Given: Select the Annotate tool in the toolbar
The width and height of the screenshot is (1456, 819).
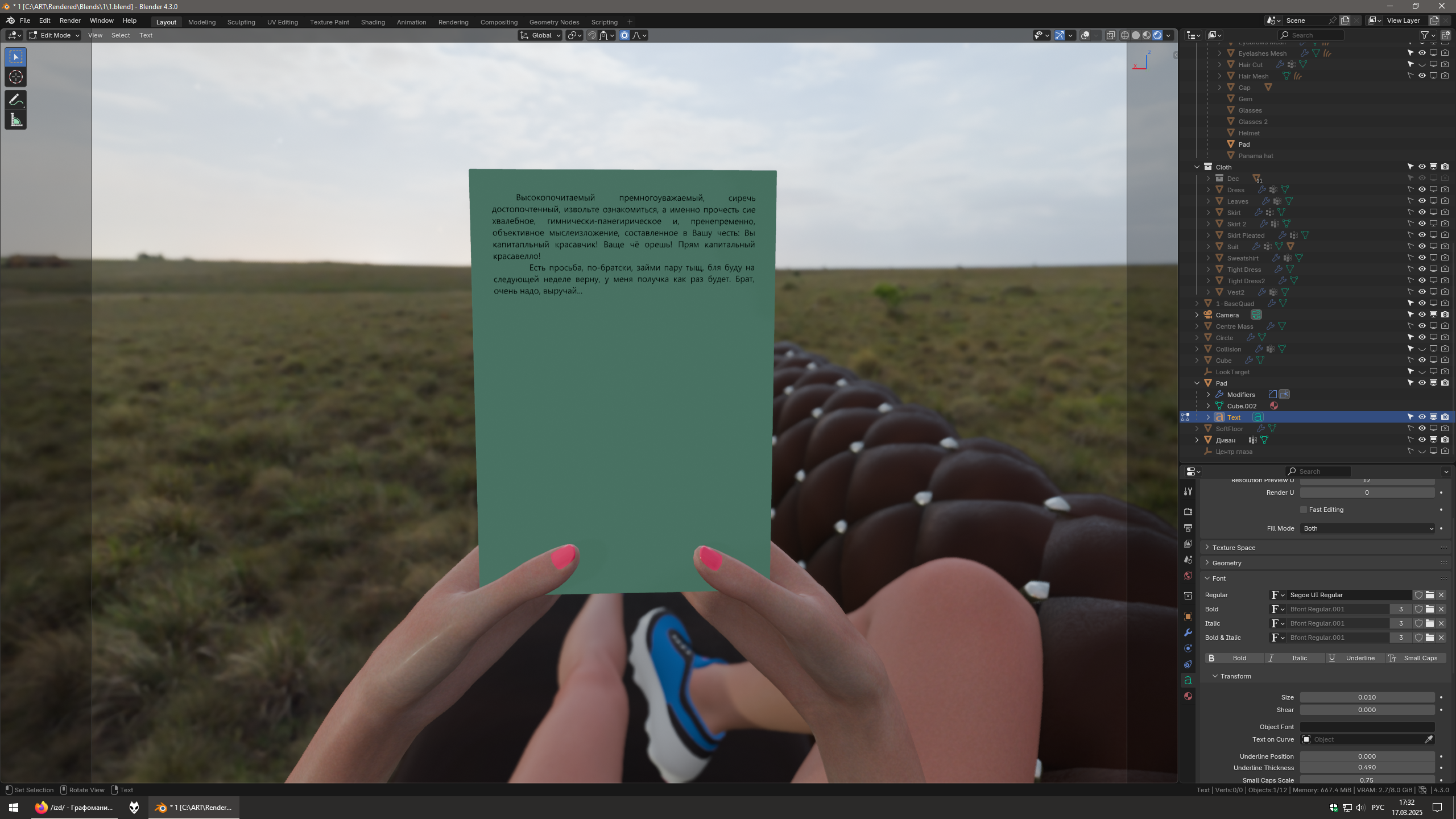Looking at the screenshot, I should 15,100.
